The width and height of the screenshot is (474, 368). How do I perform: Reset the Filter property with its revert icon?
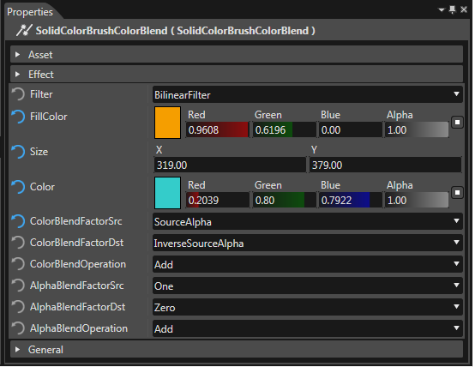18,94
